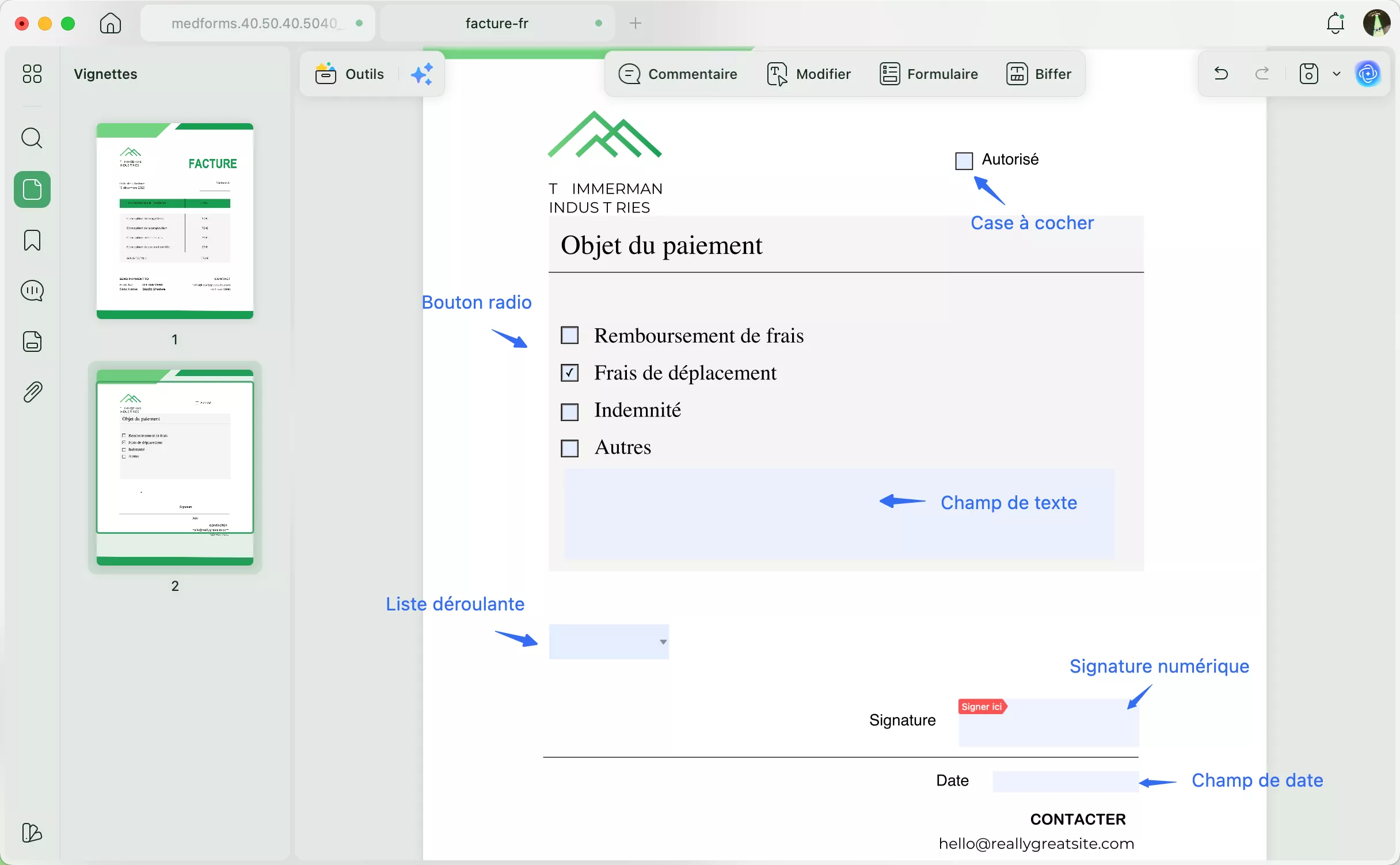
Task: Open the bookmarks panel icon
Action: (32, 240)
